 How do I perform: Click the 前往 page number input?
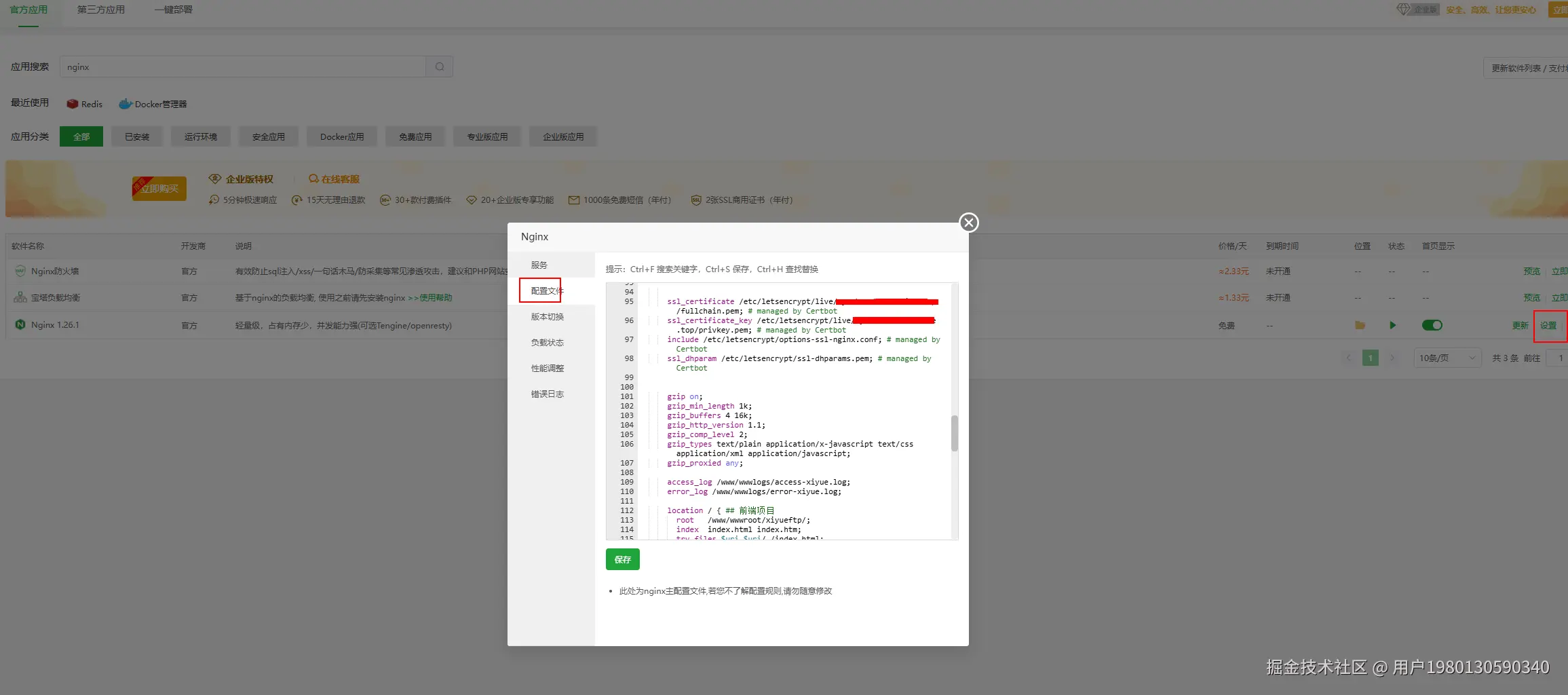(x=1558, y=358)
